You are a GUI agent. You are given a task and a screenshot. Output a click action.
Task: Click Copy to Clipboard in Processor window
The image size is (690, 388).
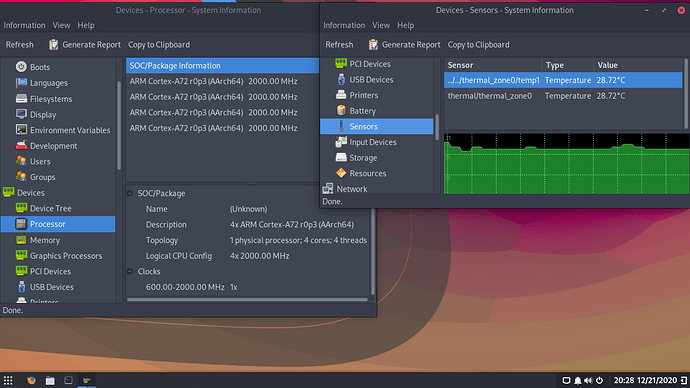click(159, 44)
